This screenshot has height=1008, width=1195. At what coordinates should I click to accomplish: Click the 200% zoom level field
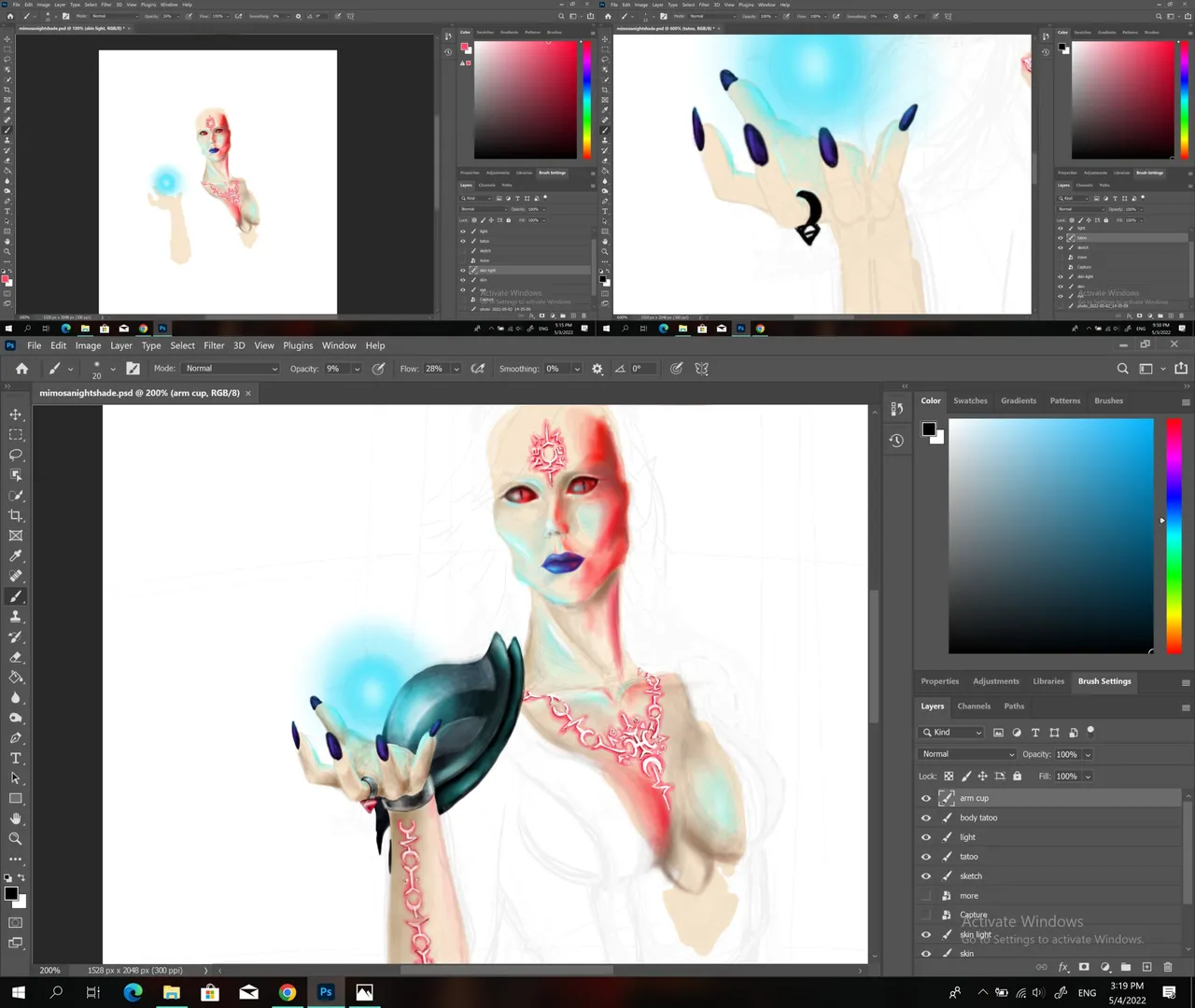tap(50, 970)
